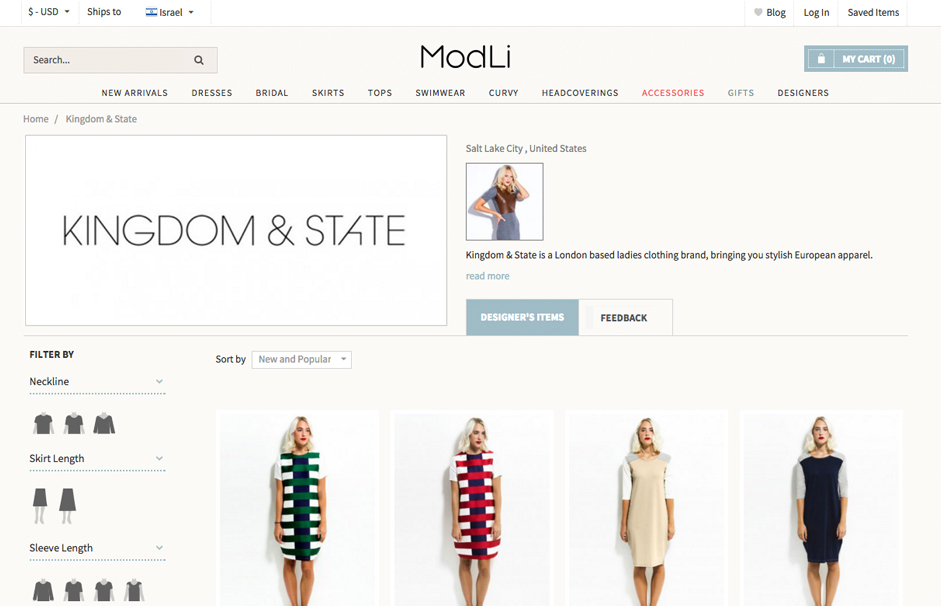The height and width of the screenshot is (606, 941).
Task: Select the scoop neckline filter icon
Action: coord(74,424)
